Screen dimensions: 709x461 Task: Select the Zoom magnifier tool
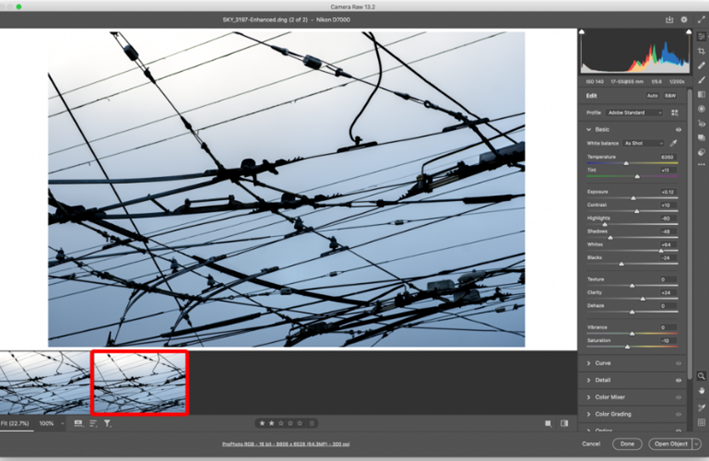(701, 376)
